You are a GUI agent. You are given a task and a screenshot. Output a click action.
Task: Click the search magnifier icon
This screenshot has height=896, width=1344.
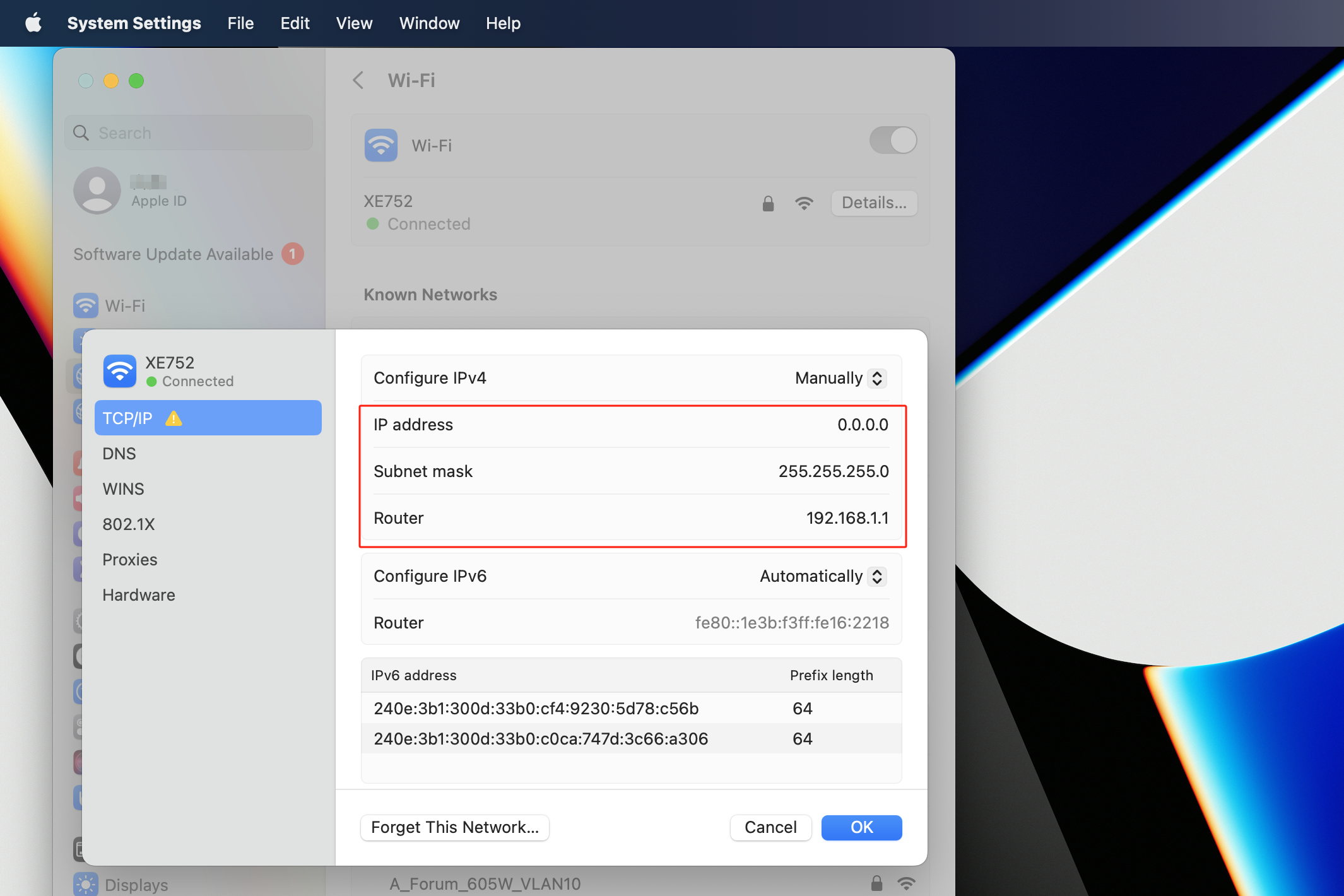(81, 133)
